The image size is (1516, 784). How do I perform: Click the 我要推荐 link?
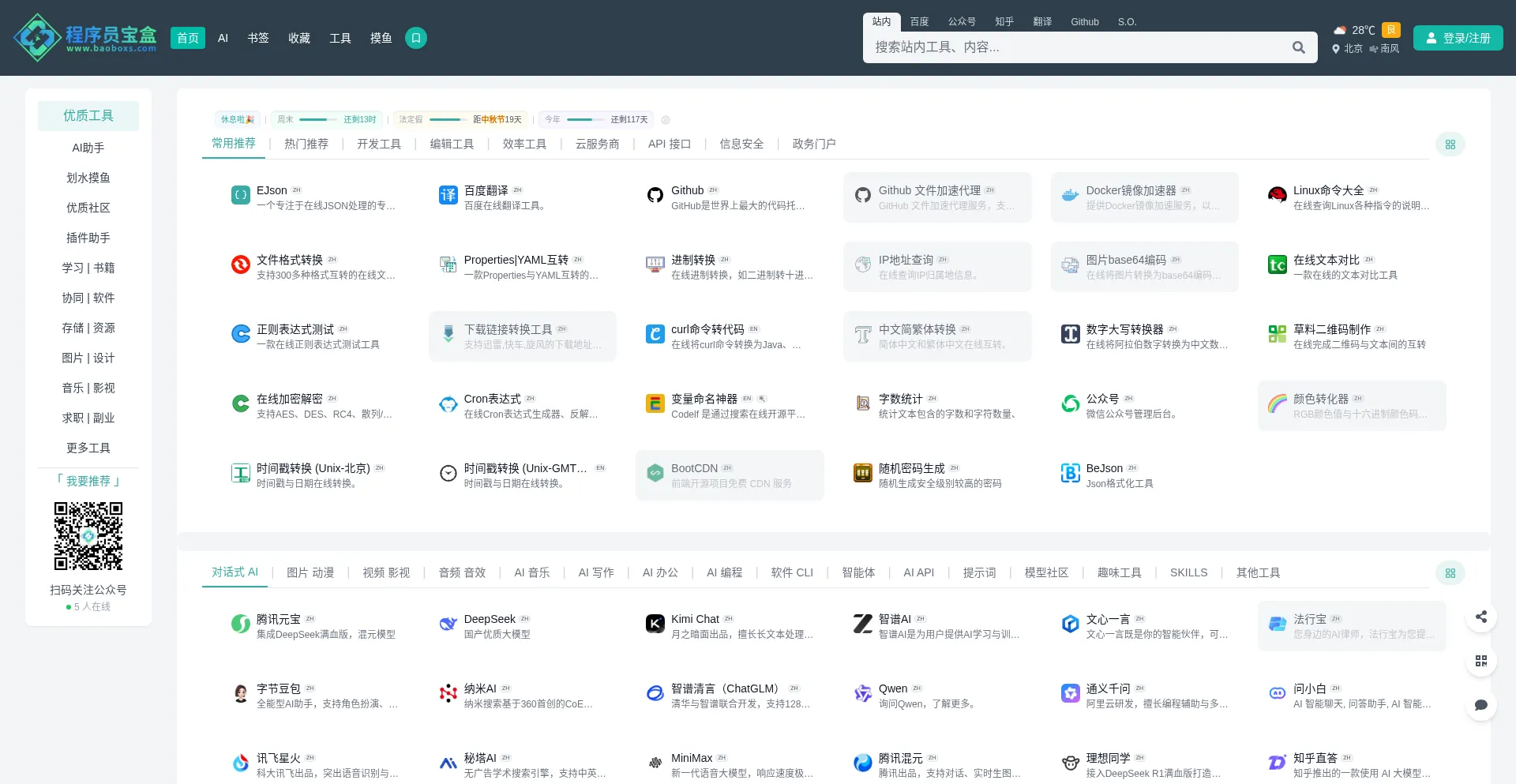(x=88, y=481)
